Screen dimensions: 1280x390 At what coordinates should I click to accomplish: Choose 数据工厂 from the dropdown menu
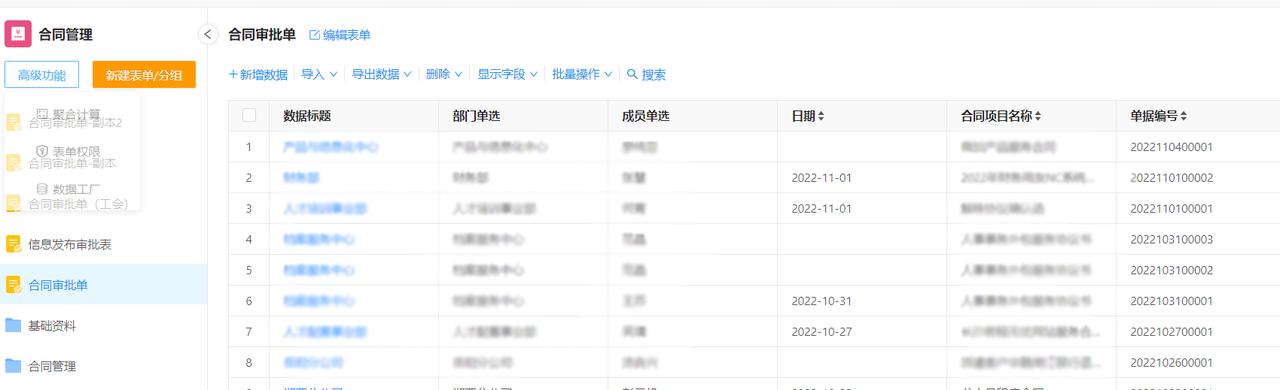69,188
